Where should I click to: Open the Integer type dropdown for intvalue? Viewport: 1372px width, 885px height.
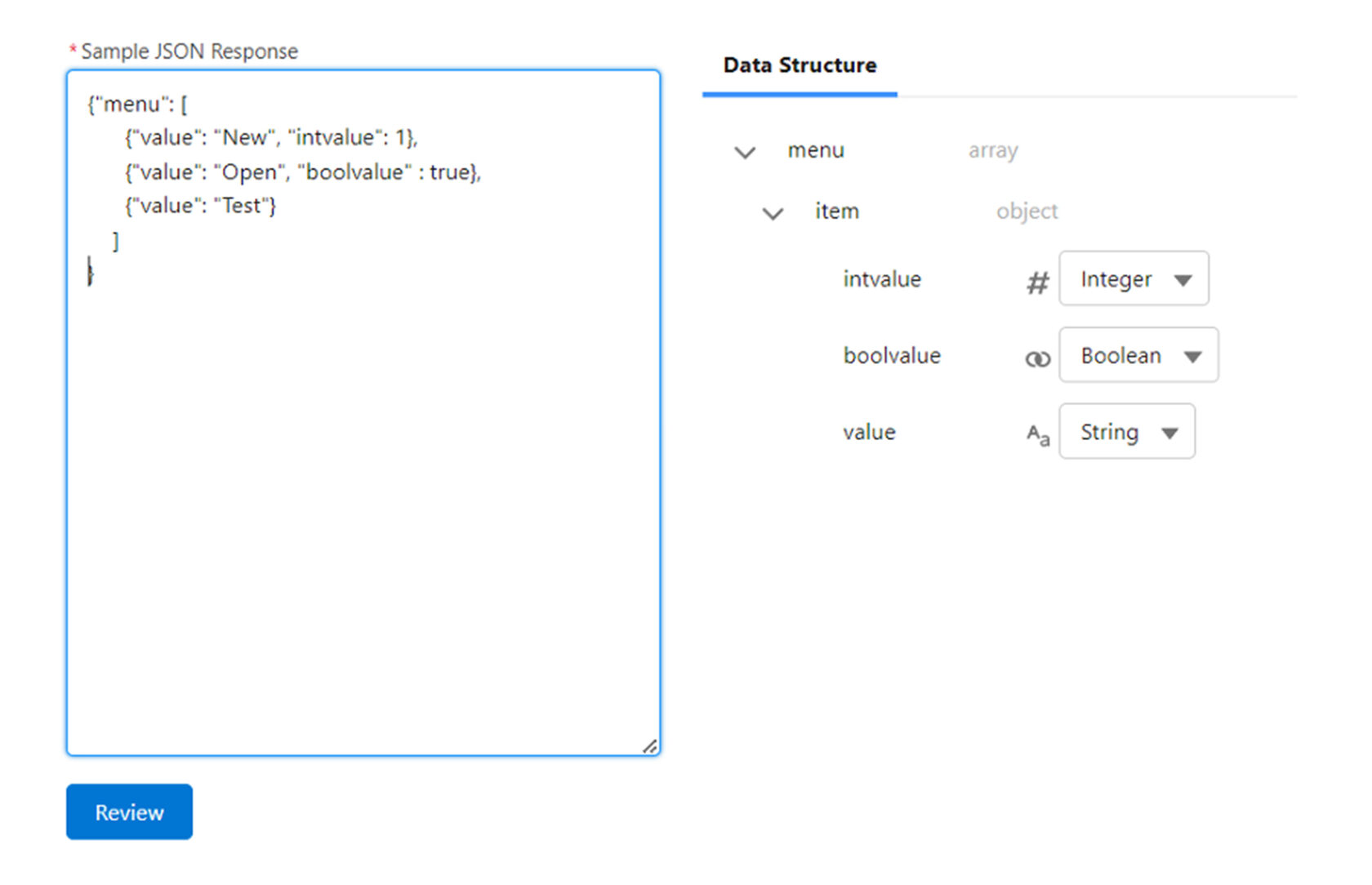1134,279
